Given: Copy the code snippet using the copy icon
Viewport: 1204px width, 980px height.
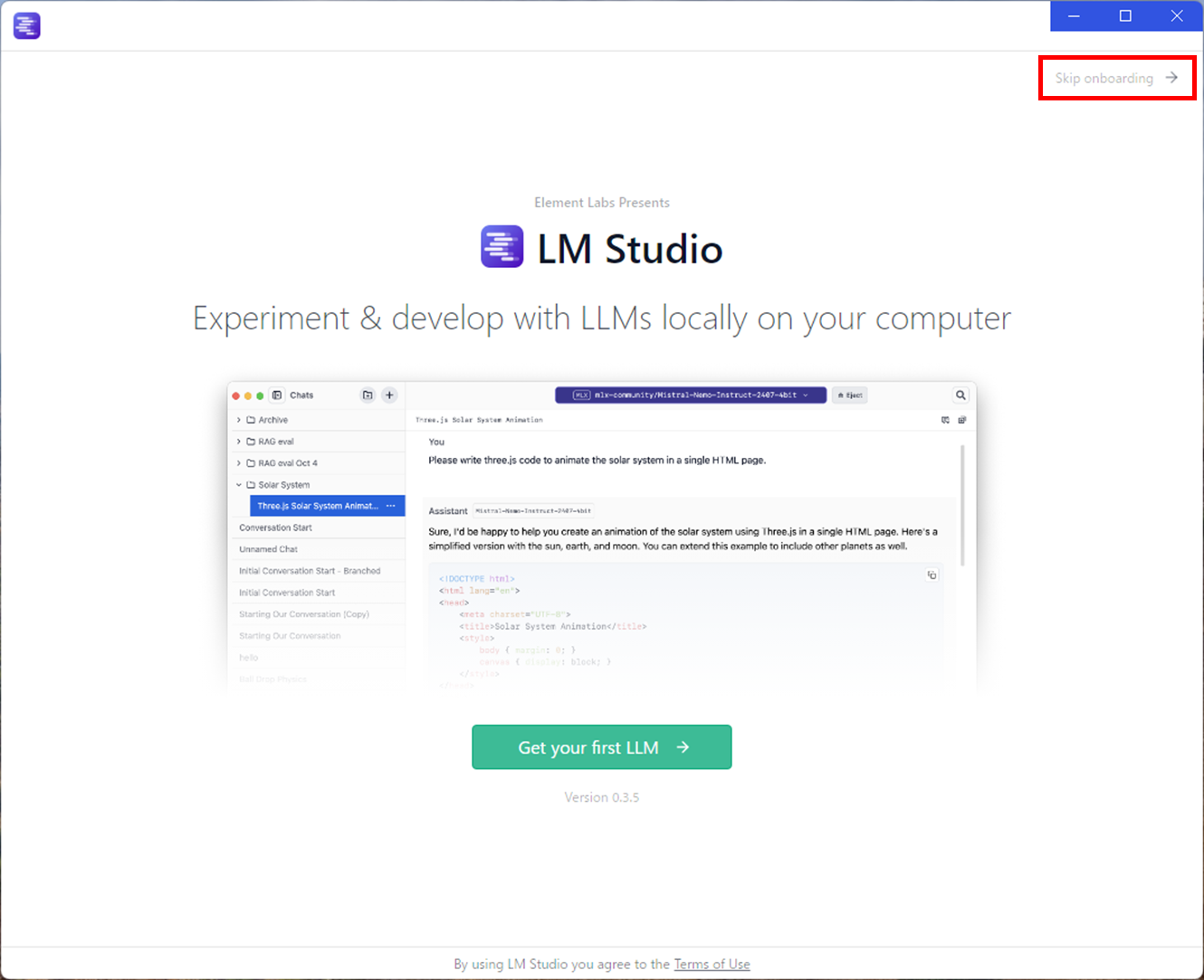Looking at the screenshot, I should tap(932, 575).
